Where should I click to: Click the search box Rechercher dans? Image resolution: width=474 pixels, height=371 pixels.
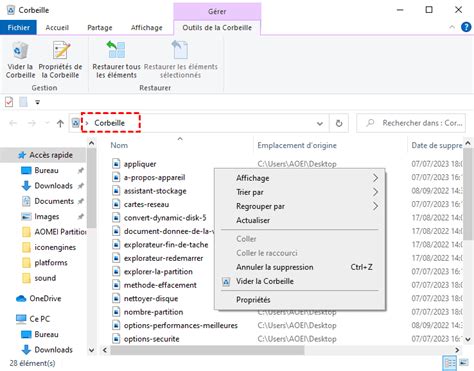coord(411,123)
